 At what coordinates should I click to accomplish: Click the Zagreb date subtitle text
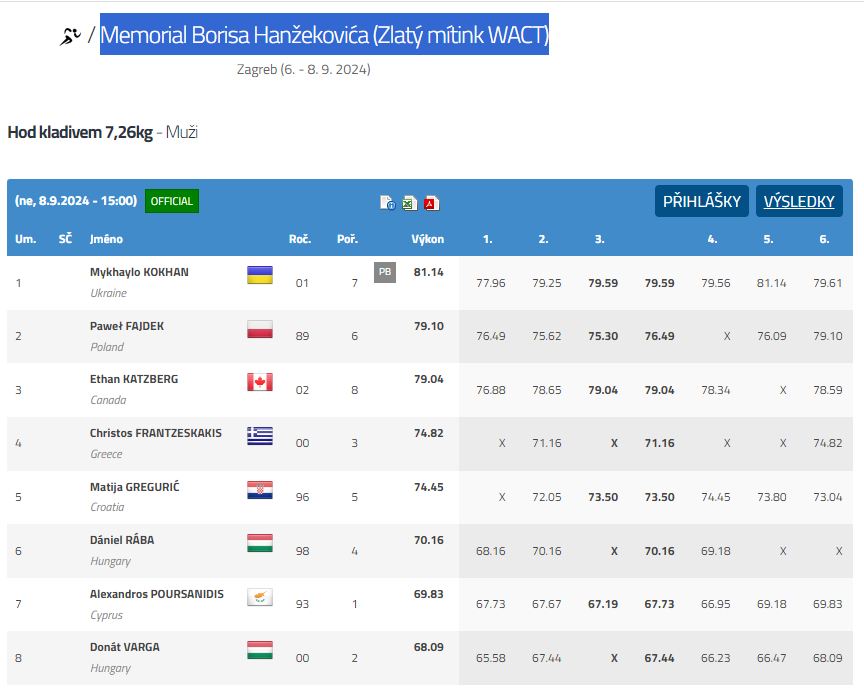(304, 69)
